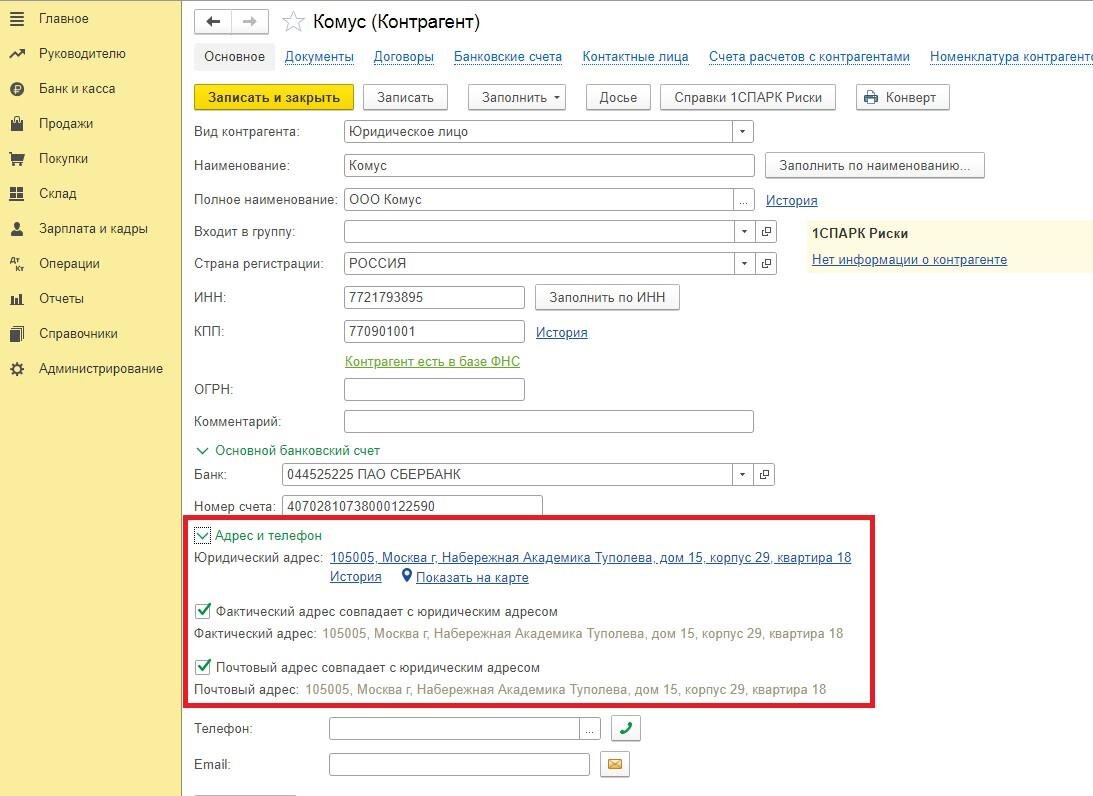
Task: Send email using the envelope icon
Action: 614,764
